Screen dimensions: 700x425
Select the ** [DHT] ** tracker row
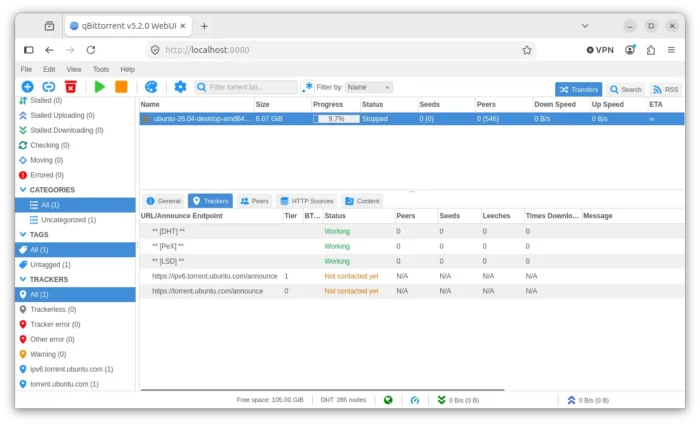click(x=412, y=231)
